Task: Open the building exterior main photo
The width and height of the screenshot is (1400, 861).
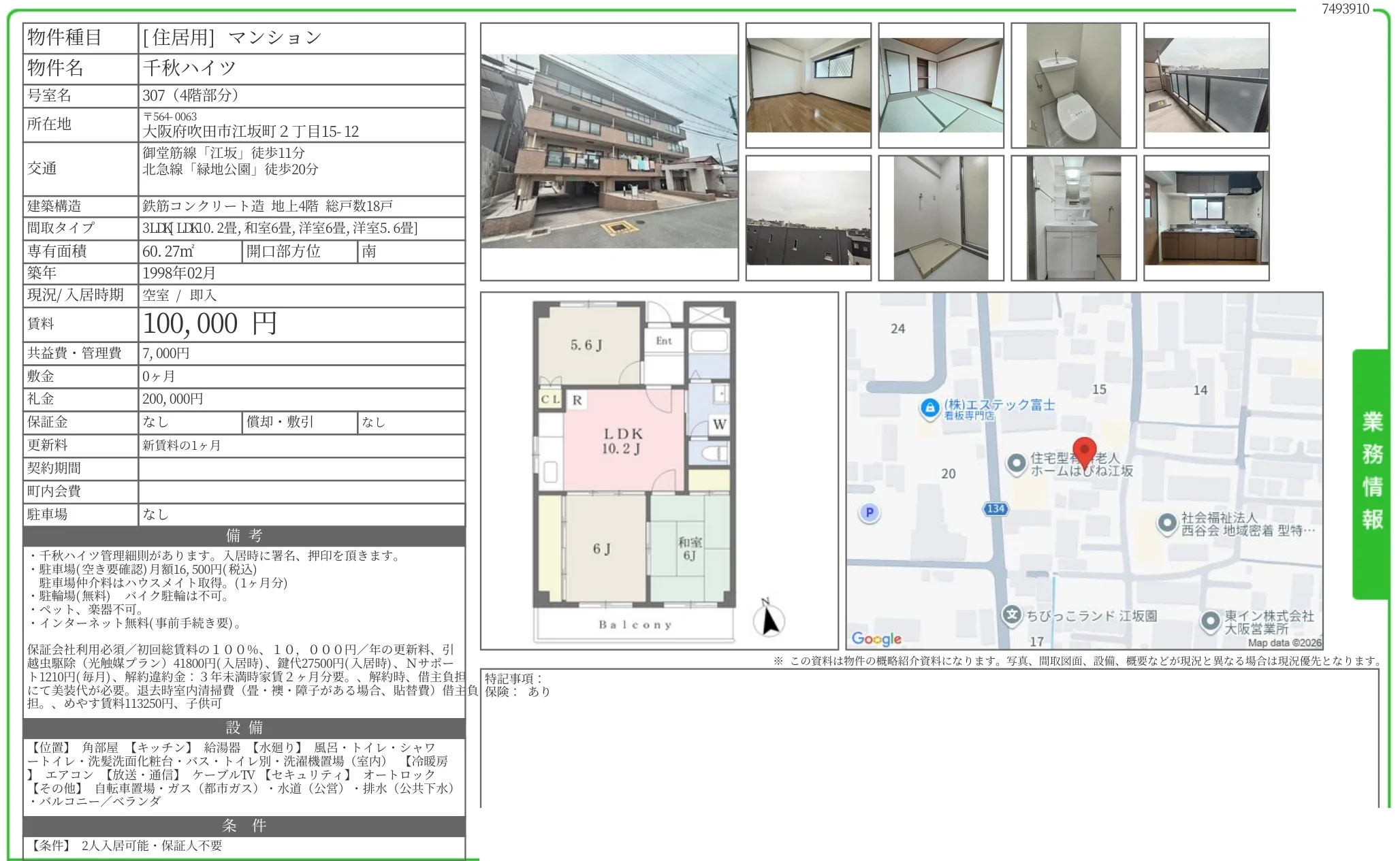Action: point(609,151)
